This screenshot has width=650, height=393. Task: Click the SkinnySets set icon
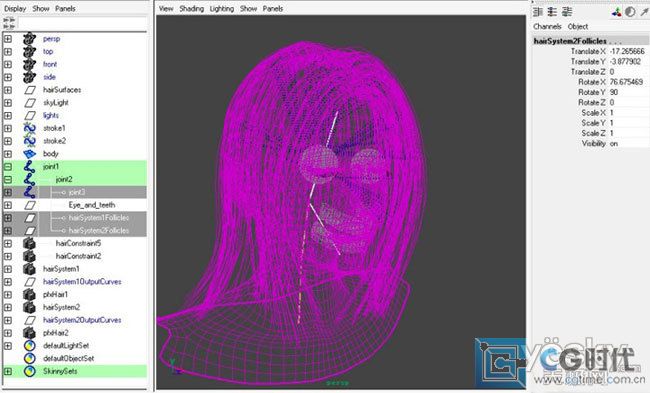[29, 371]
